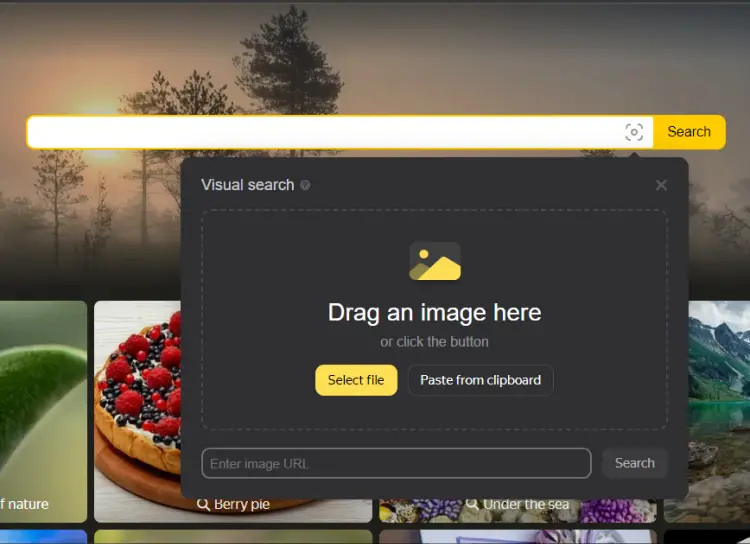Open the green leaf nature thumbnail
750x544 pixels.
(x=43, y=411)
